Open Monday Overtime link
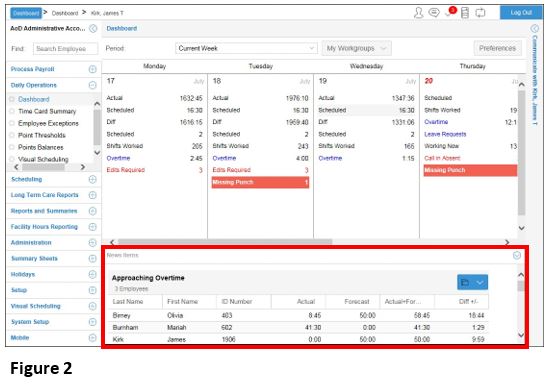The width and height of the screenshot is (551, 384). (118, 158)
